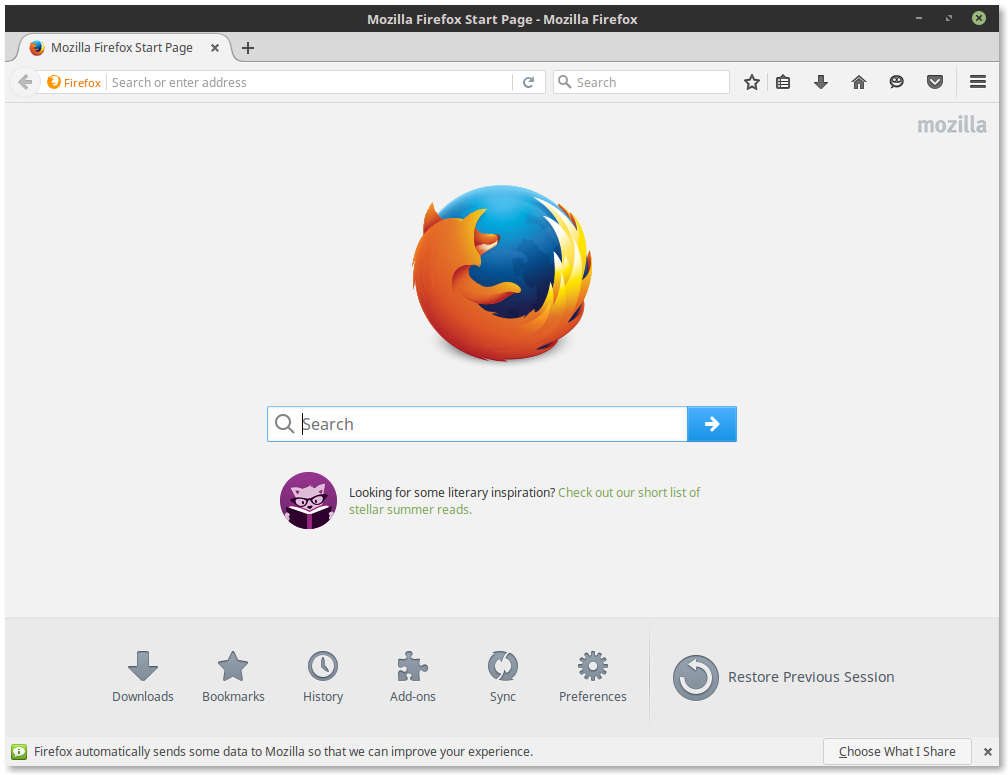
Task: Minimize the Firefox window
Action: (x=919, y=18)
